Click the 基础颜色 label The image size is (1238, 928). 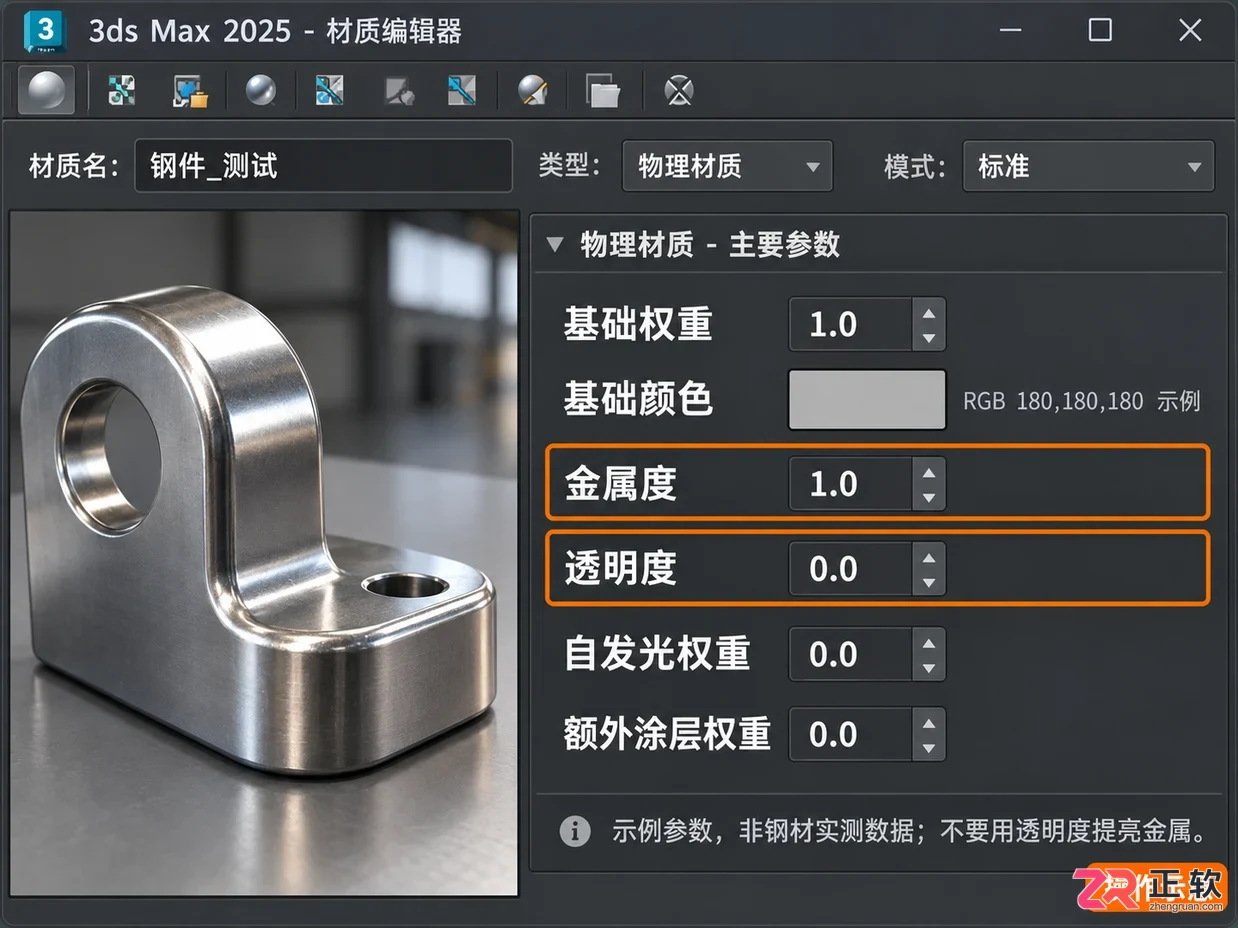tap(638, 398)
